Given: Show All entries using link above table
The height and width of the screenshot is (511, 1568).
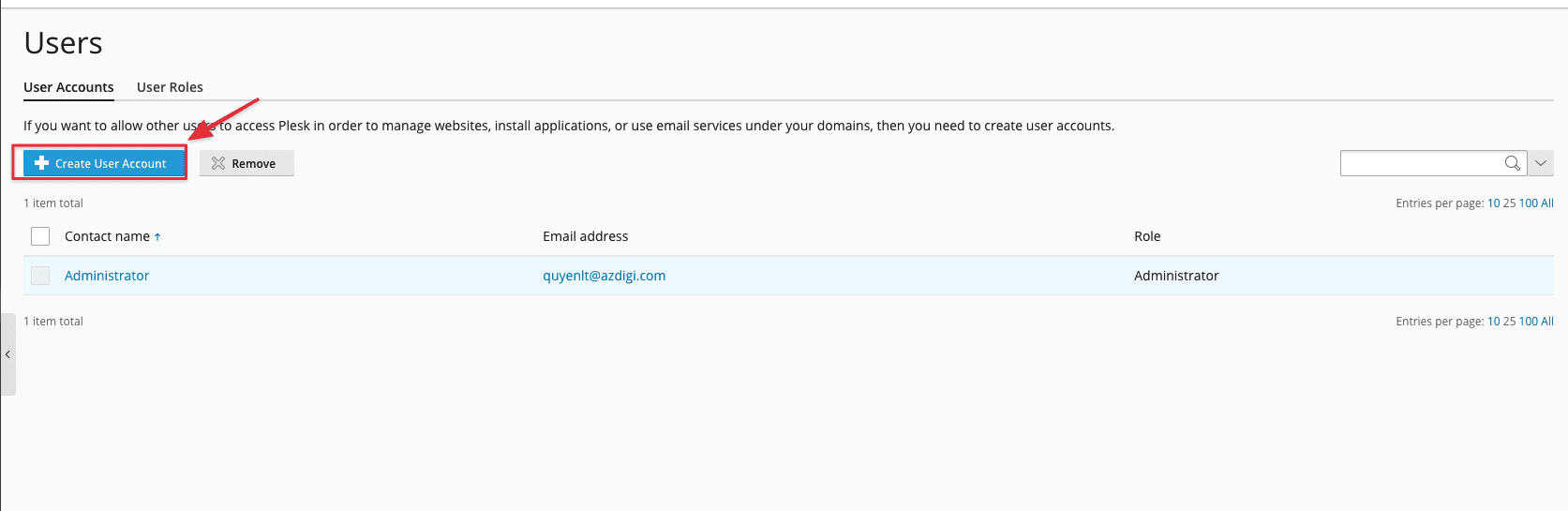Looking at the screenshot, I should (1547, 203).
